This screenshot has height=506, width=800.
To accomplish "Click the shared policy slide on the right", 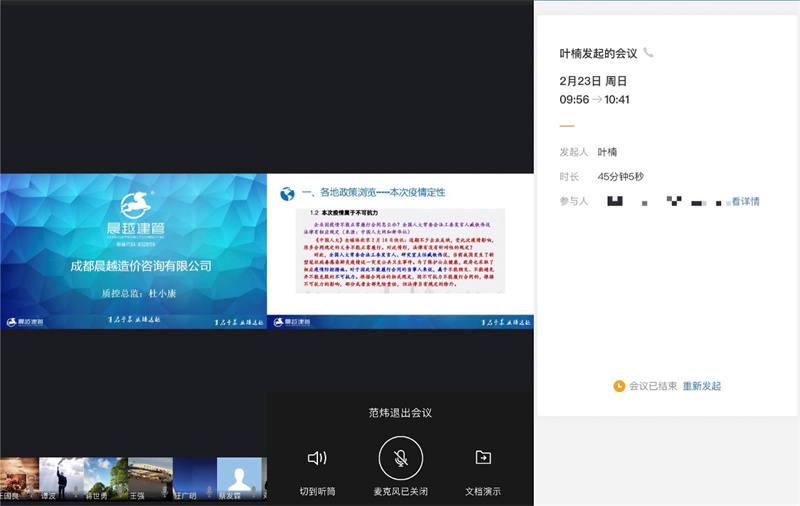I will click(x=400, y=251).
